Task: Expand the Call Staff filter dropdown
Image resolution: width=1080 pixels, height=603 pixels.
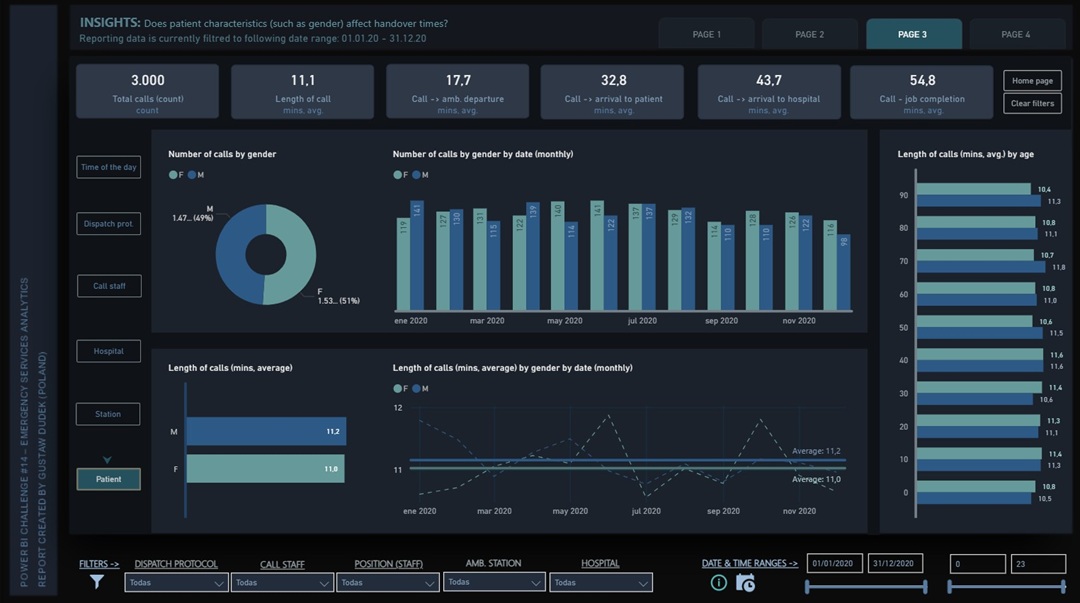Action: pos(282,582)
